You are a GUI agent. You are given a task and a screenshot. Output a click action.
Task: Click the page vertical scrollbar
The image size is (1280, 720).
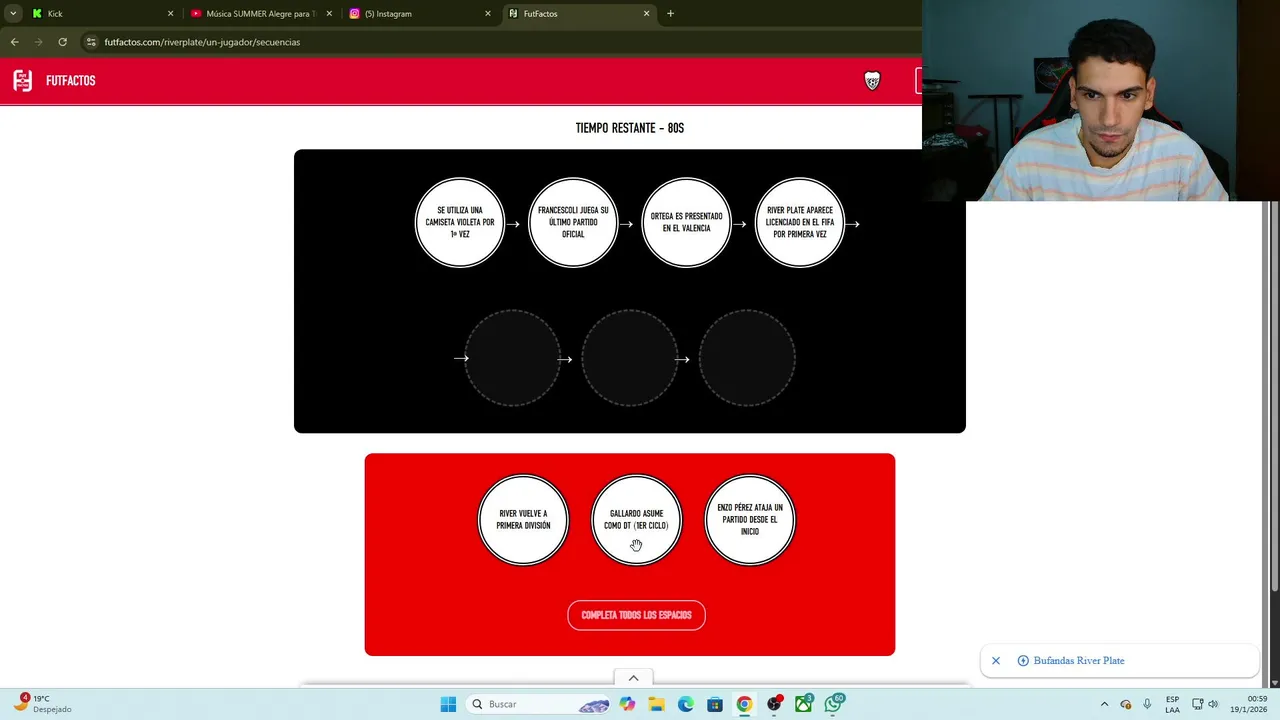point(1274,395)
